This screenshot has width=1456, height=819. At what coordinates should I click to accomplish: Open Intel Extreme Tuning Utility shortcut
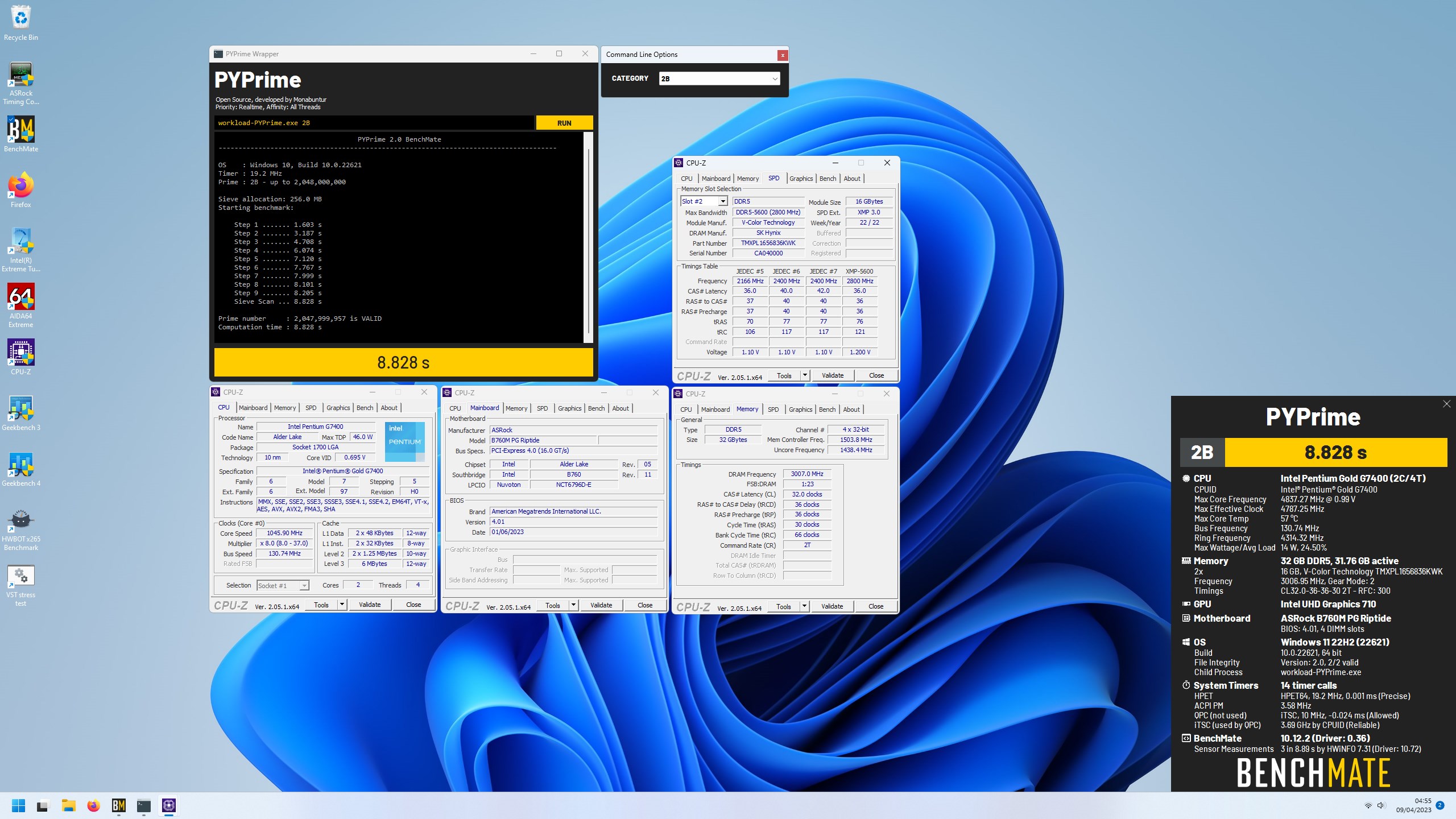[21, 250]
